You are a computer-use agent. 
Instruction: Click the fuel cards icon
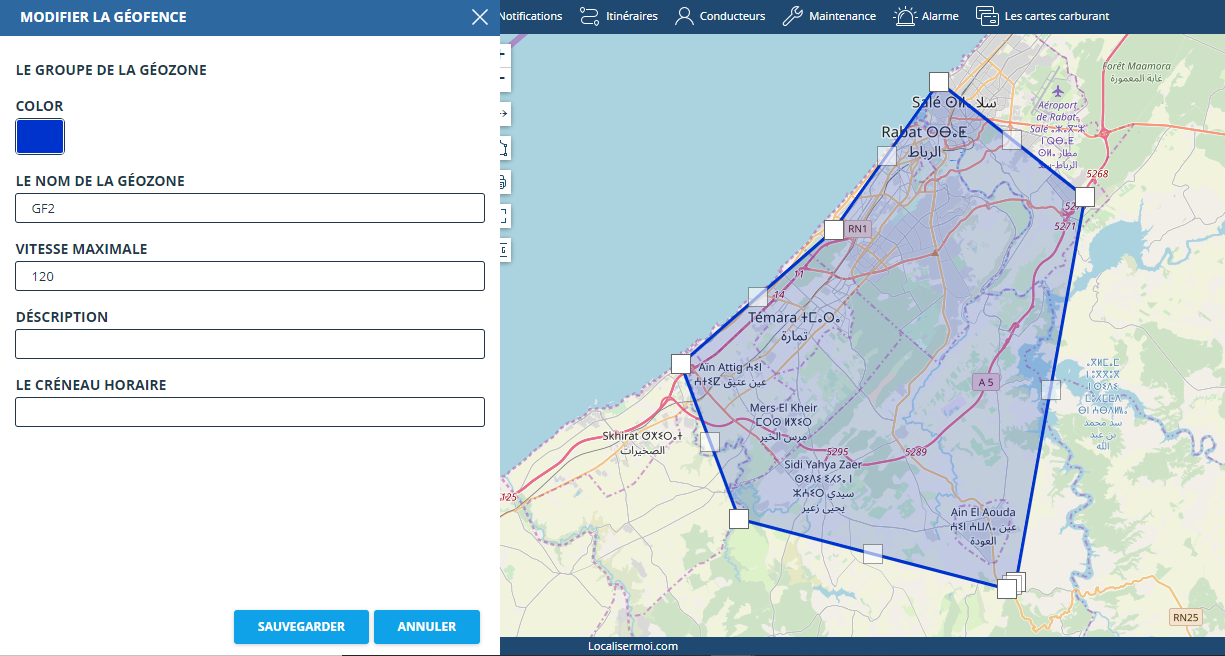pos(987,16)
